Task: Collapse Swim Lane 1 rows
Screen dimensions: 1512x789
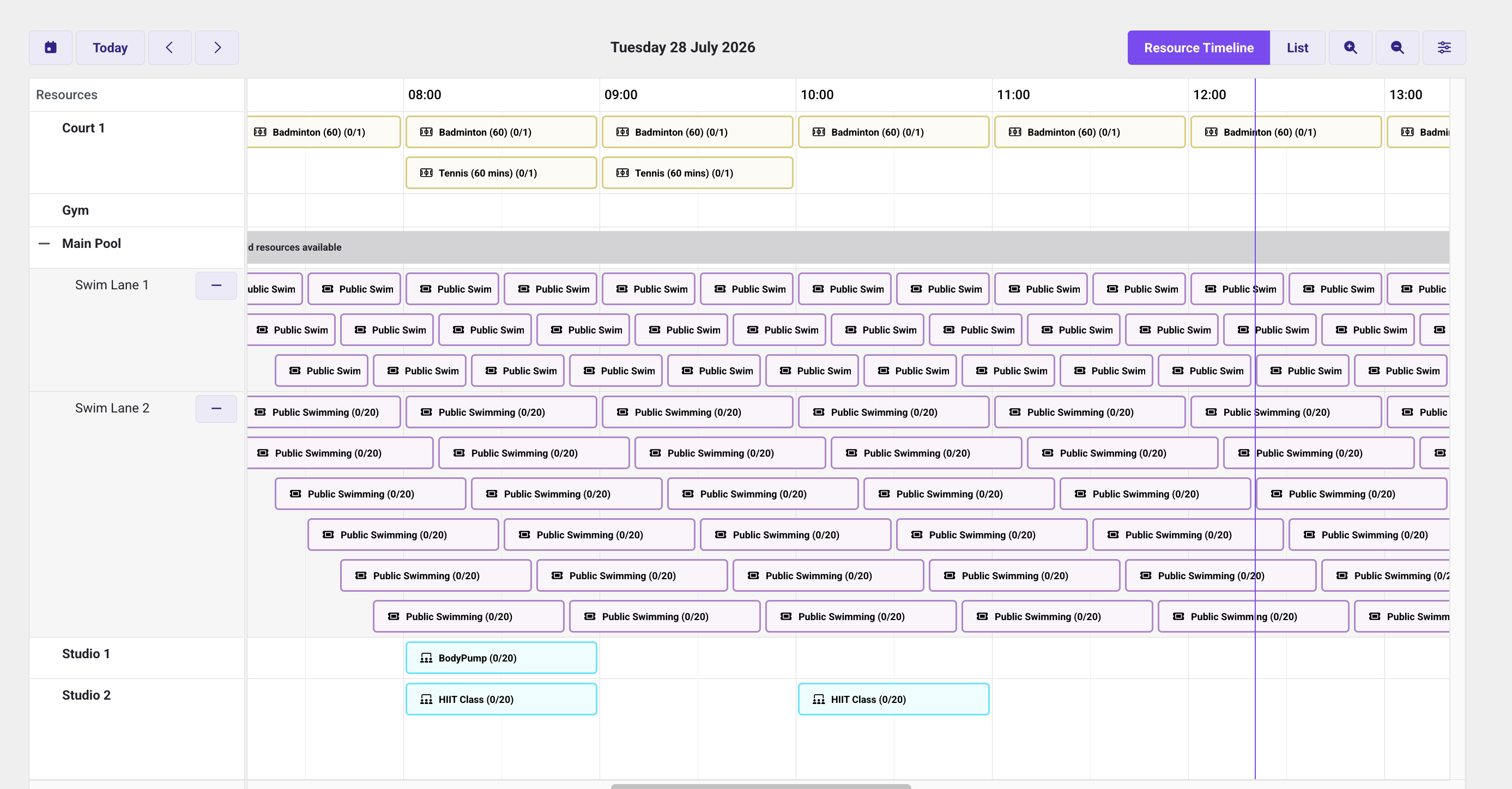Action: pos(216,286)
